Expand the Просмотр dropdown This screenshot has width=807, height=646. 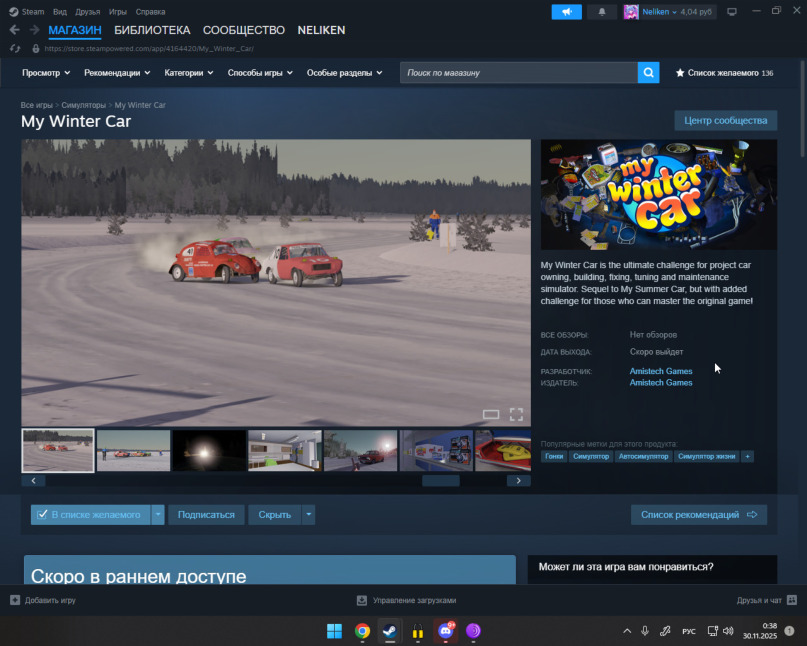[x=46, y=73]
